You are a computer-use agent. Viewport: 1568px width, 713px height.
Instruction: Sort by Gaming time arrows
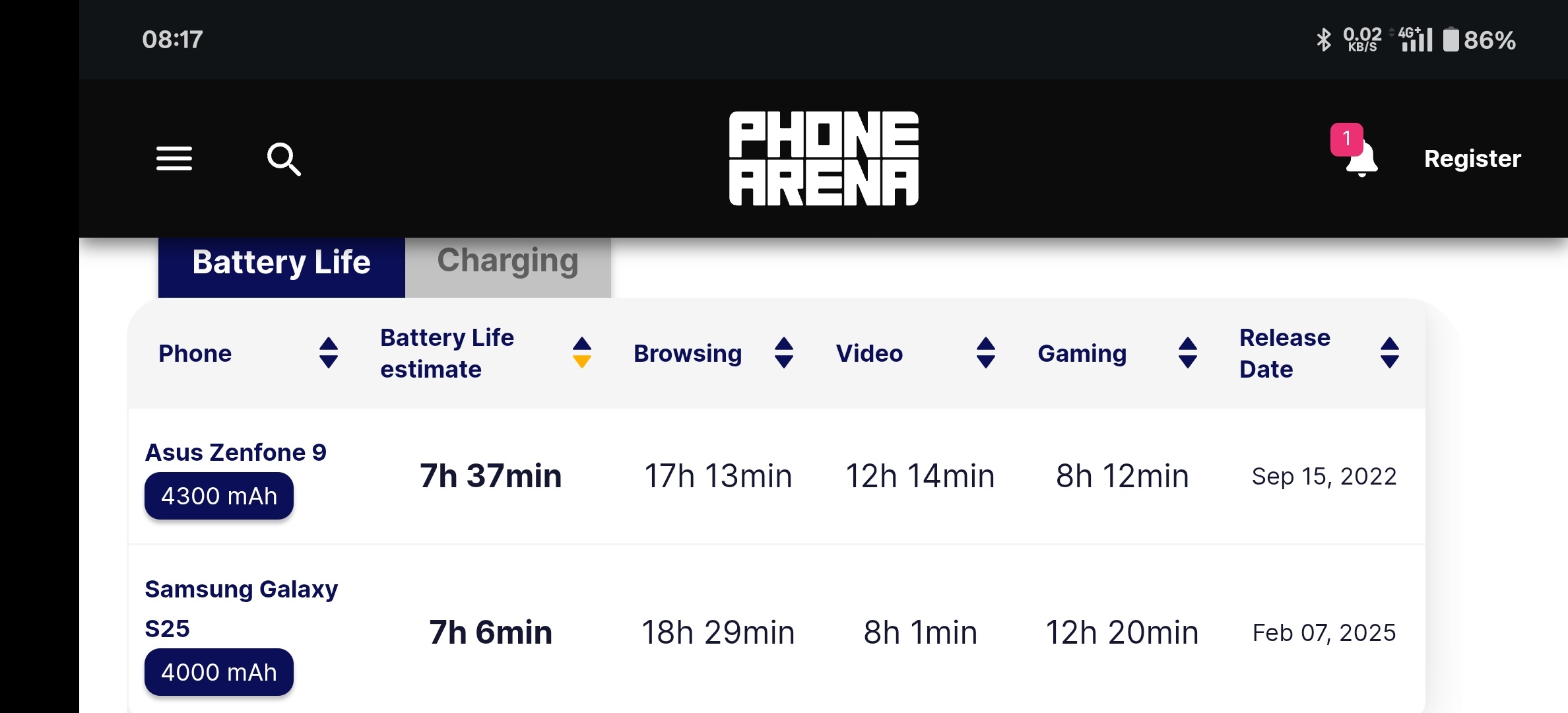1188,353
